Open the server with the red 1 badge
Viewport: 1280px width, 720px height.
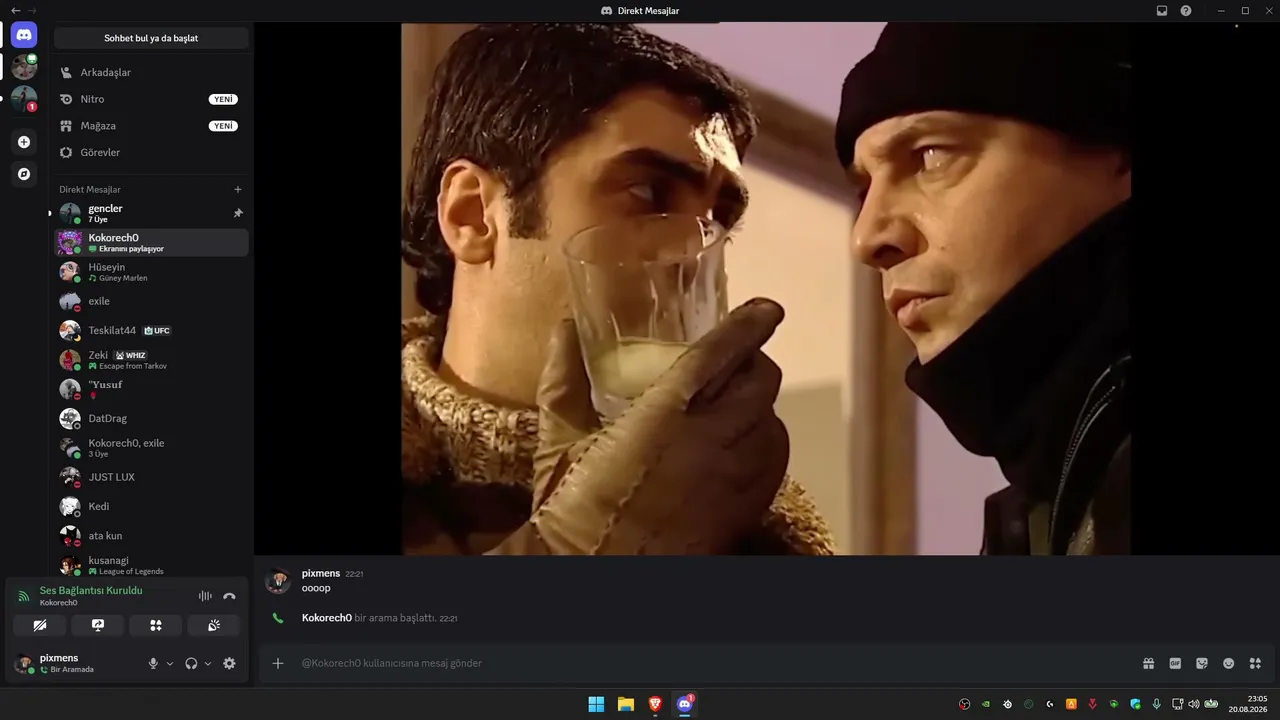24,99
